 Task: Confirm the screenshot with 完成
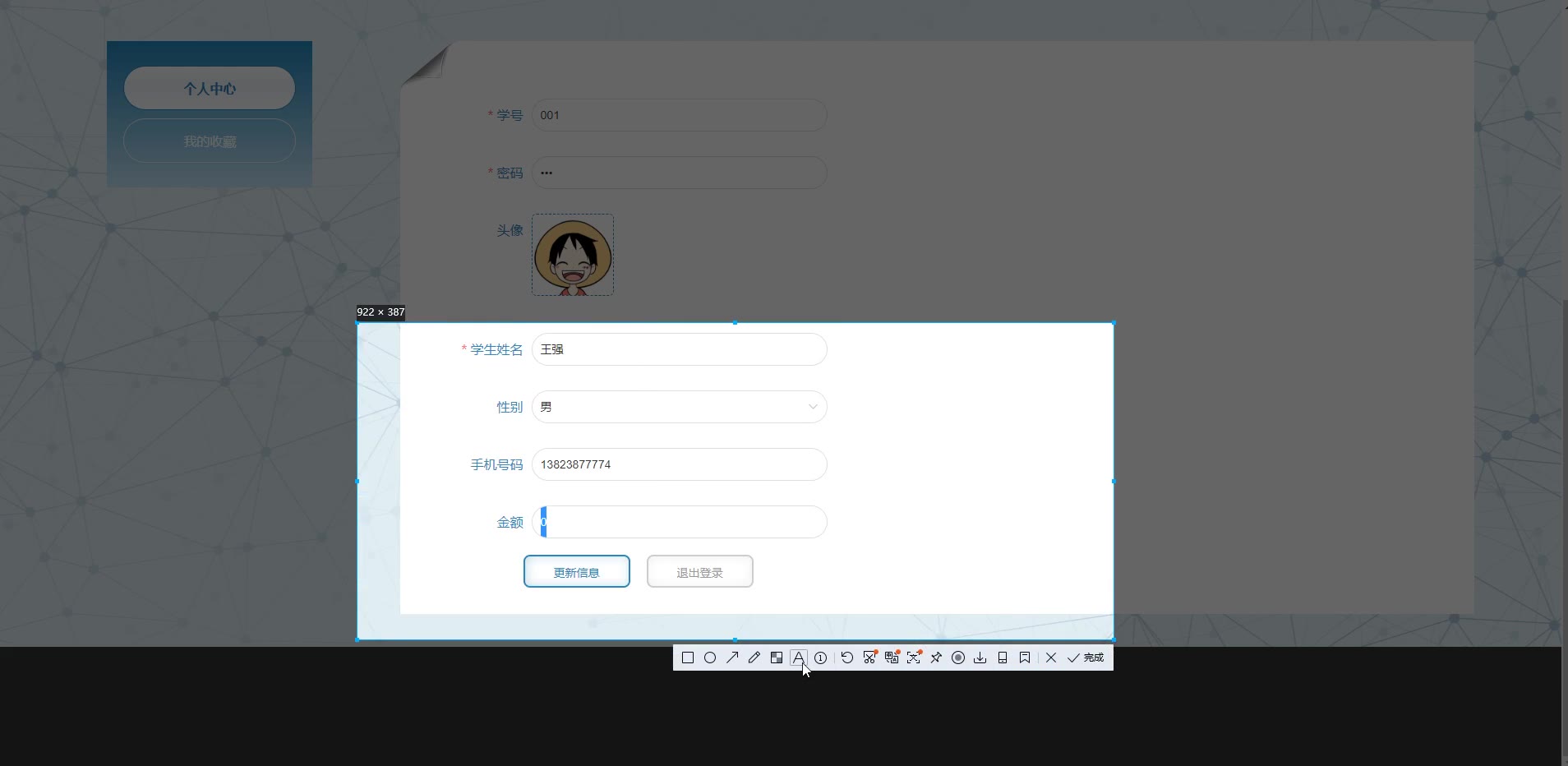(x=1086, y=658)
